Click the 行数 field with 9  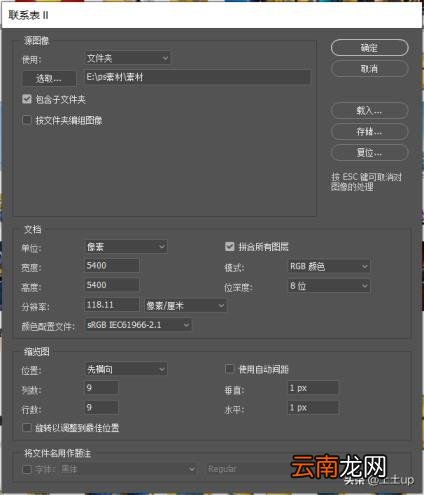pos(102,407)
